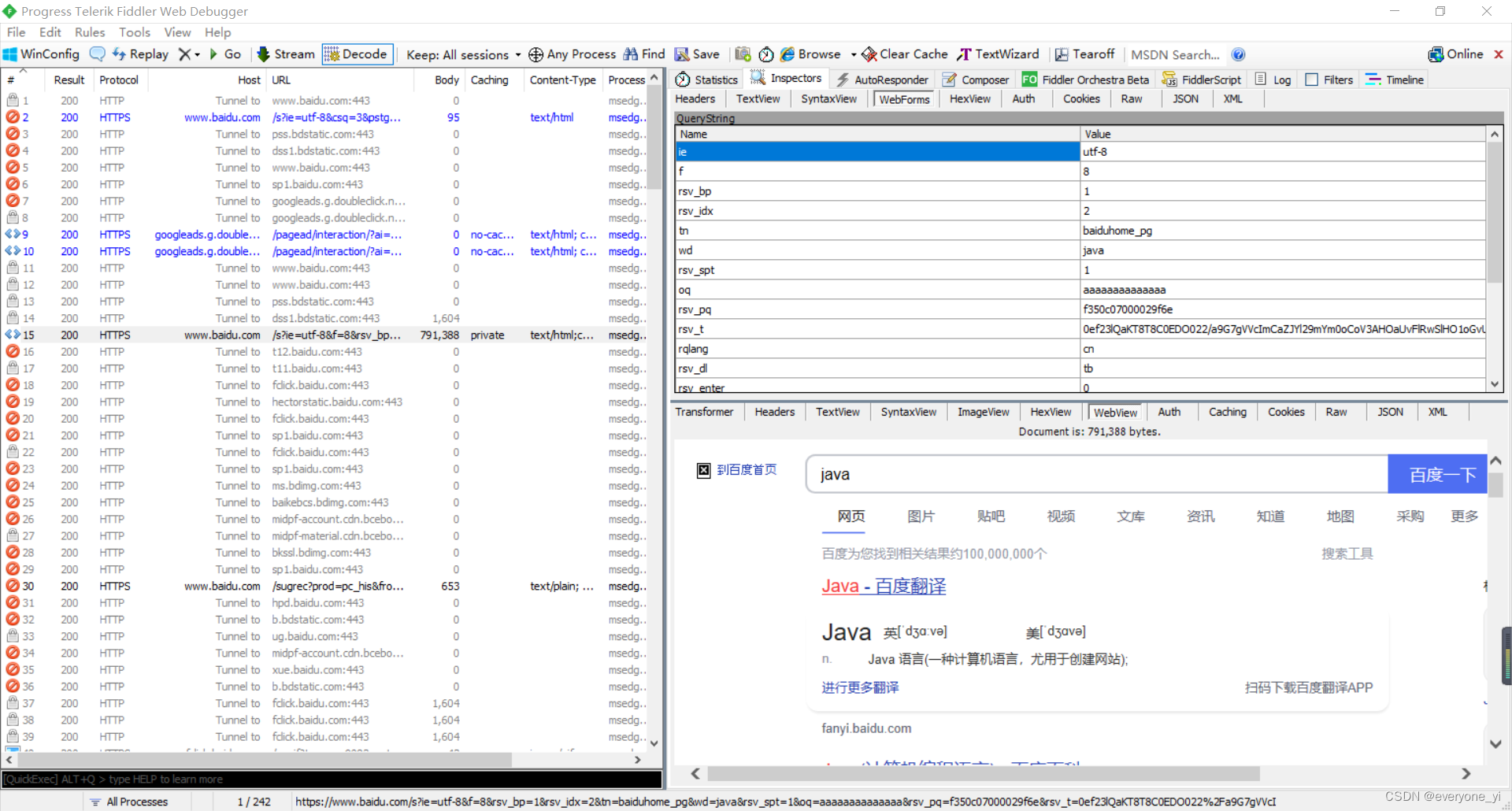The height and width of the screenshot is (811, 1512).
Task: Click the java search input box
Action: coord(1097,474)
